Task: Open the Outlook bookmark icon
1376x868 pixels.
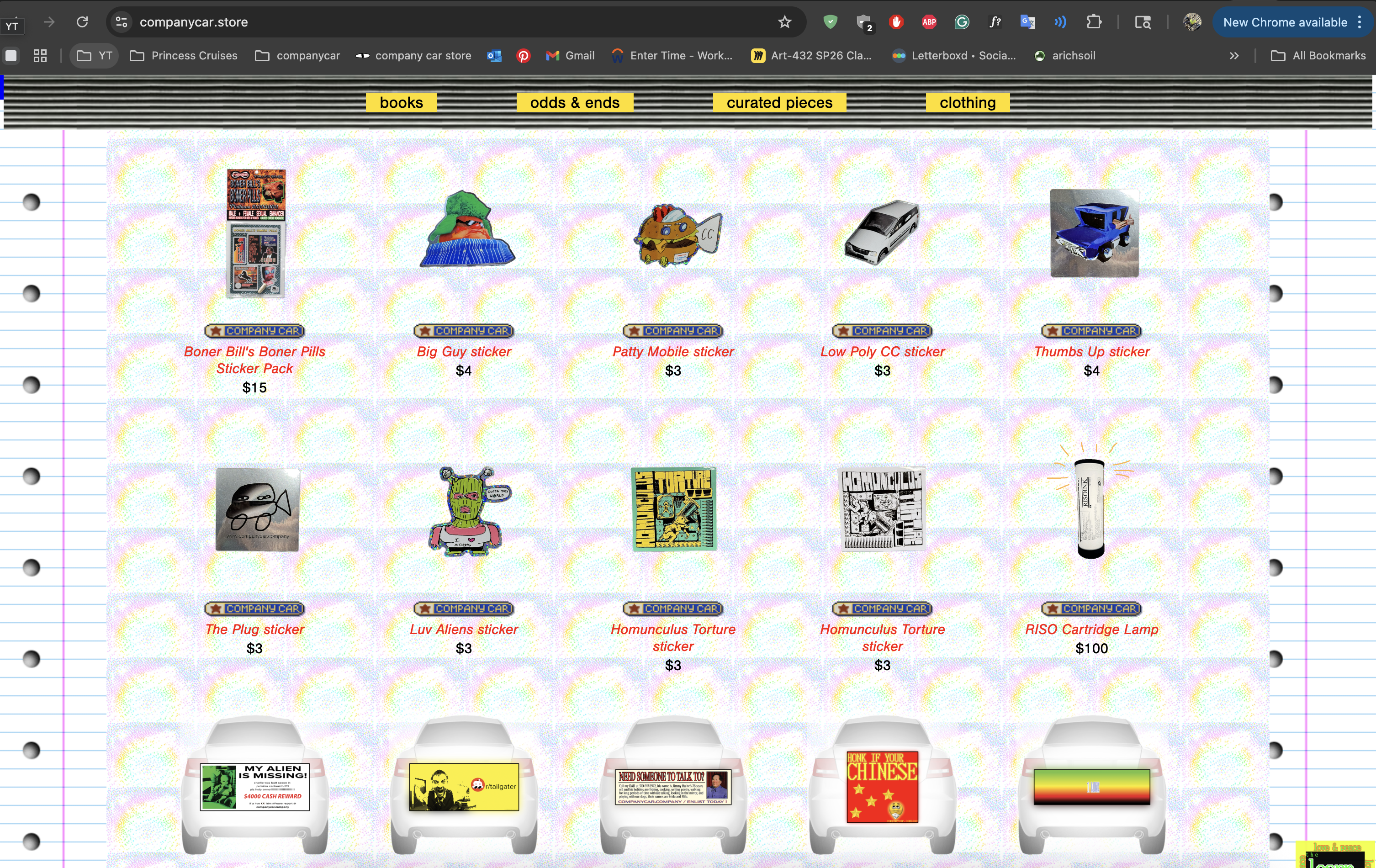Action: pyautogui.click(x=494, y=55)
